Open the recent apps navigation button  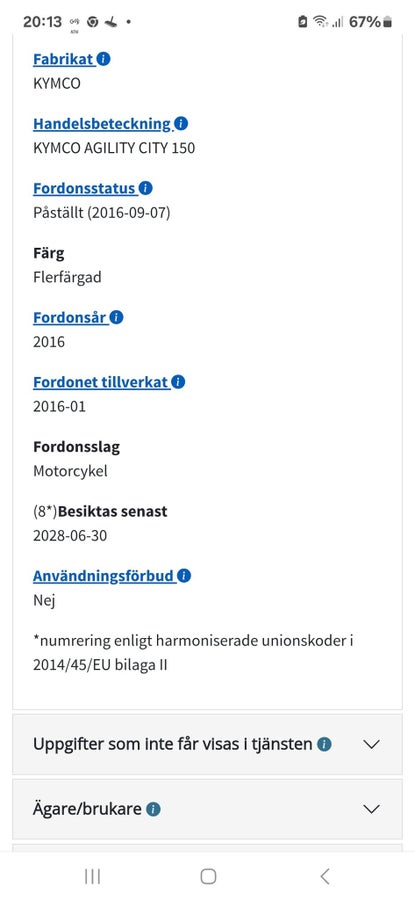92,876
